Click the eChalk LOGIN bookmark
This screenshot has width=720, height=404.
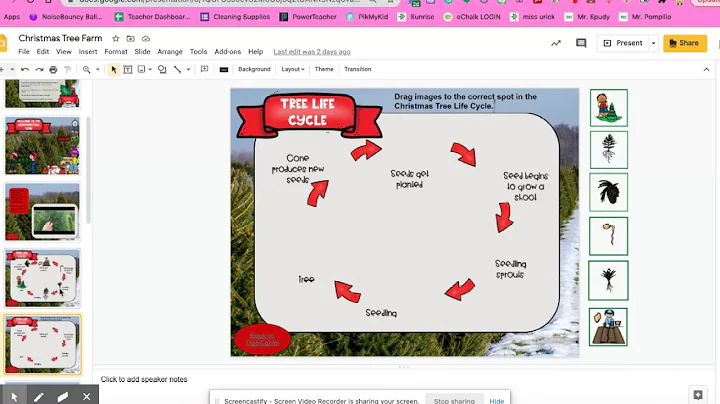click(x=472, y=17)
